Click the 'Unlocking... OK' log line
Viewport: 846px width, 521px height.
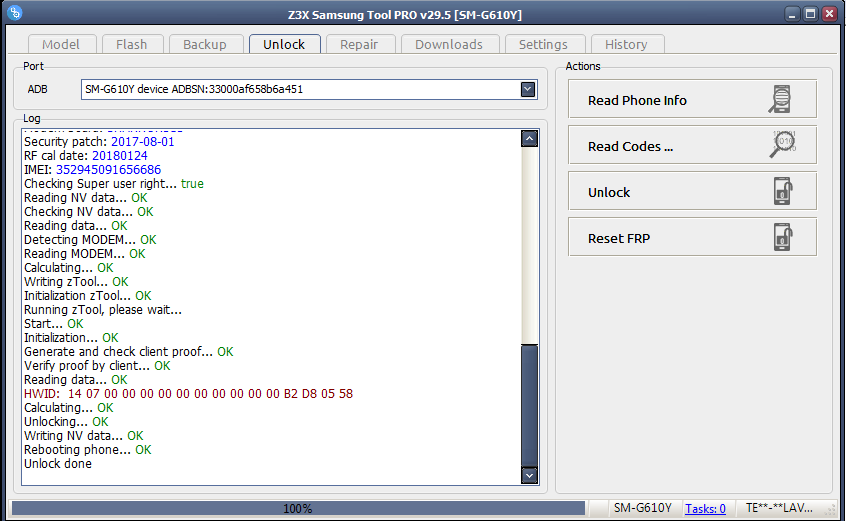[x=66, y=422]
